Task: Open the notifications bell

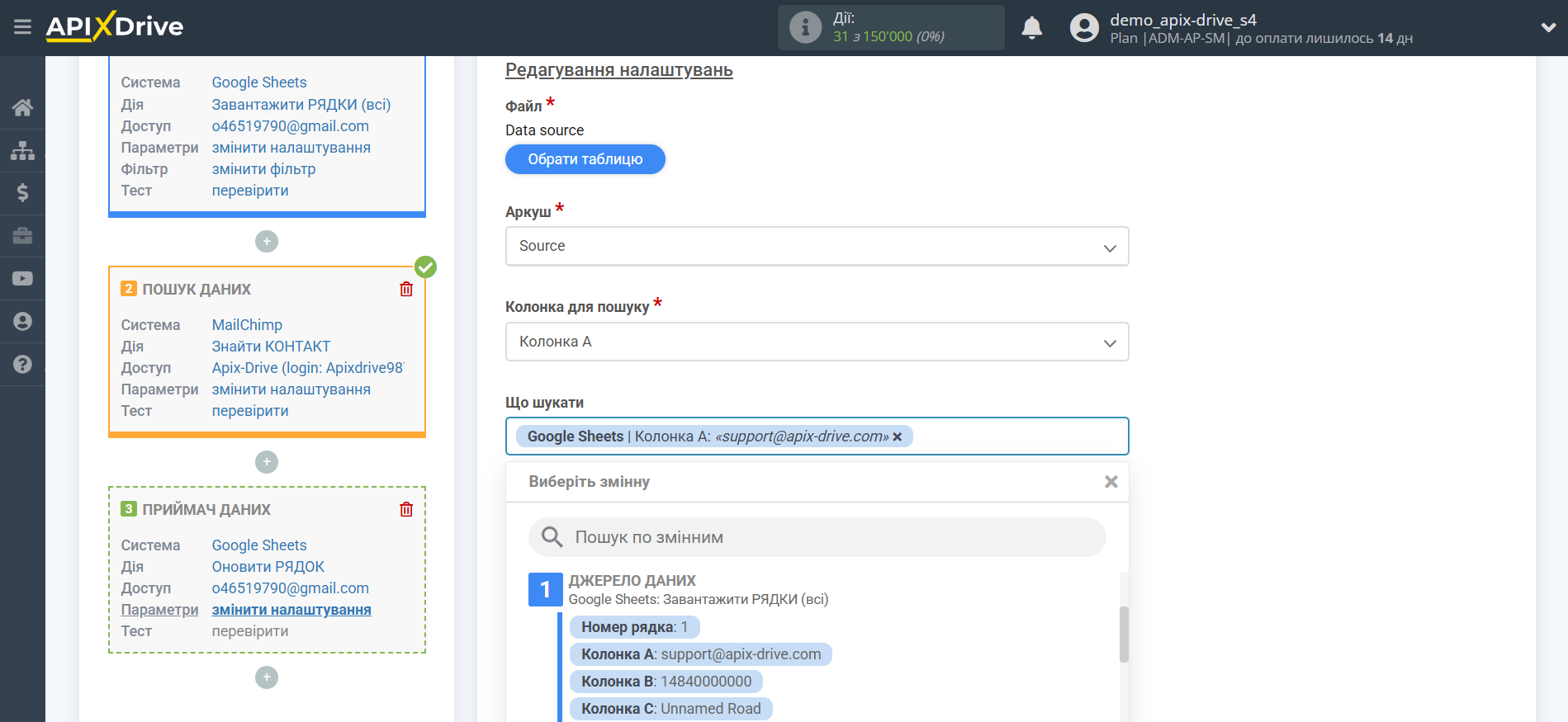Action: click(x=1031, y=28)
